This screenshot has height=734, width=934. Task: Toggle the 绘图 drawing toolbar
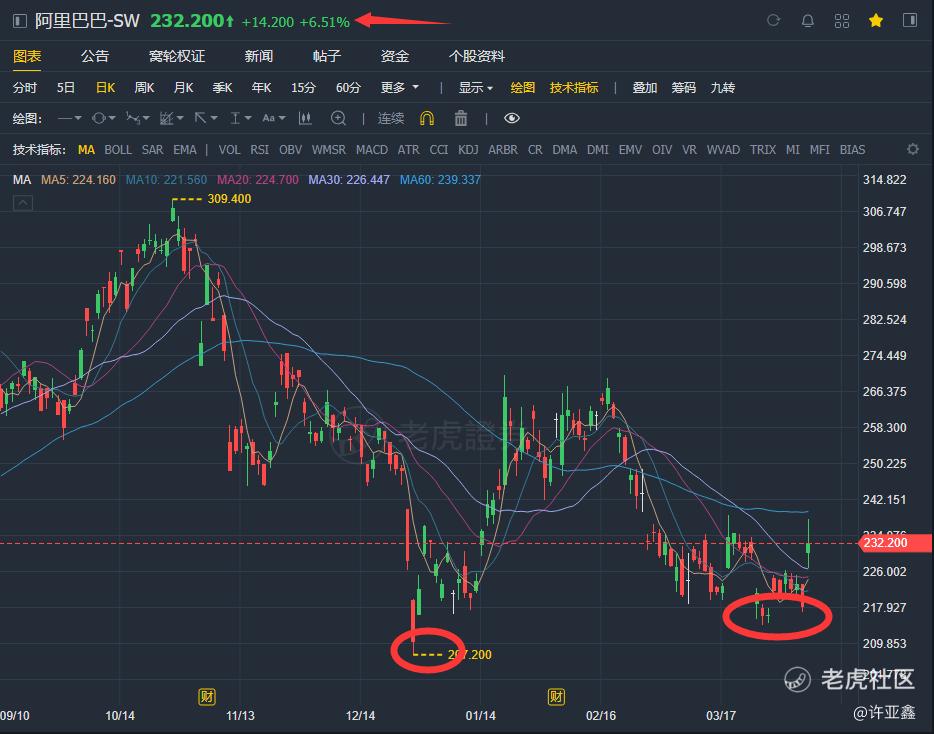[522, 88]
